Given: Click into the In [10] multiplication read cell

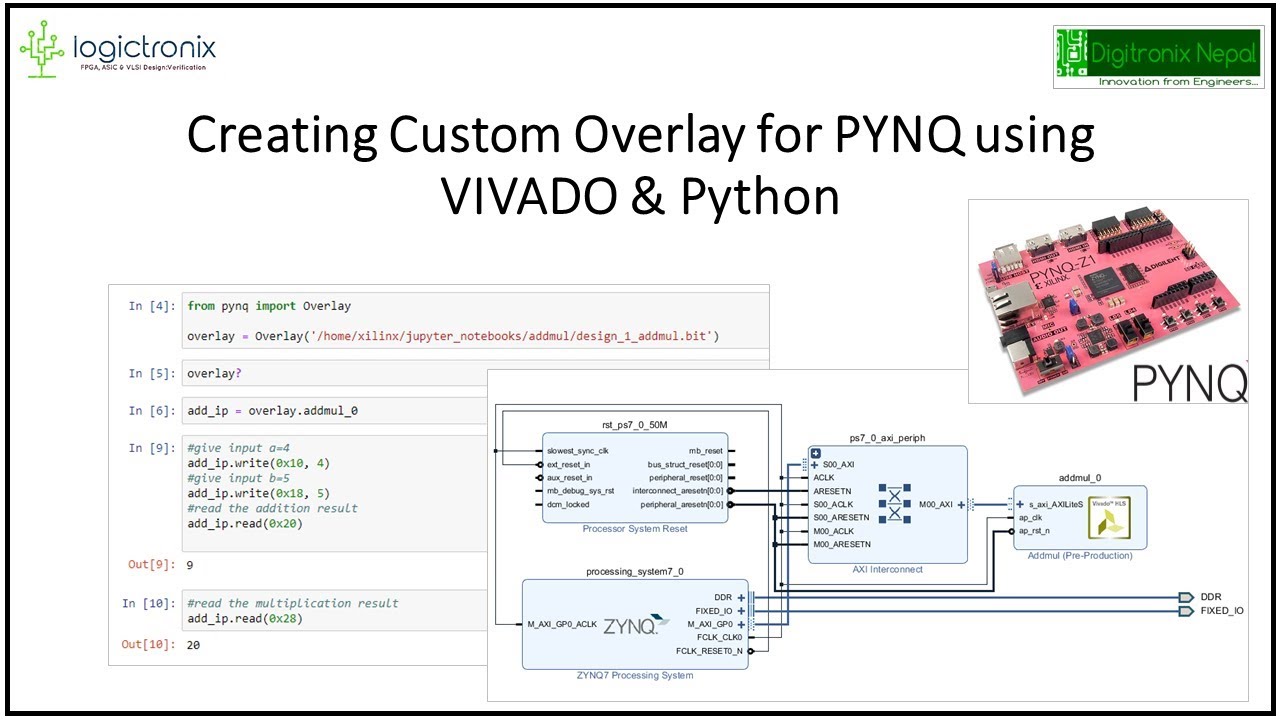Looking at the screenshot, I should [335, 611].
